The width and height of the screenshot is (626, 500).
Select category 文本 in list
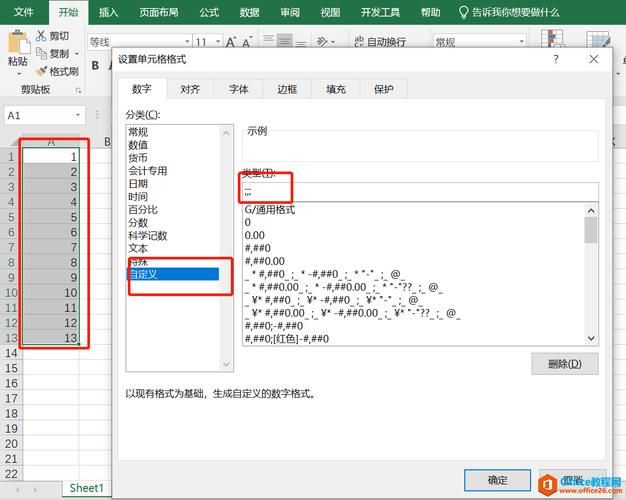(138, 248)
